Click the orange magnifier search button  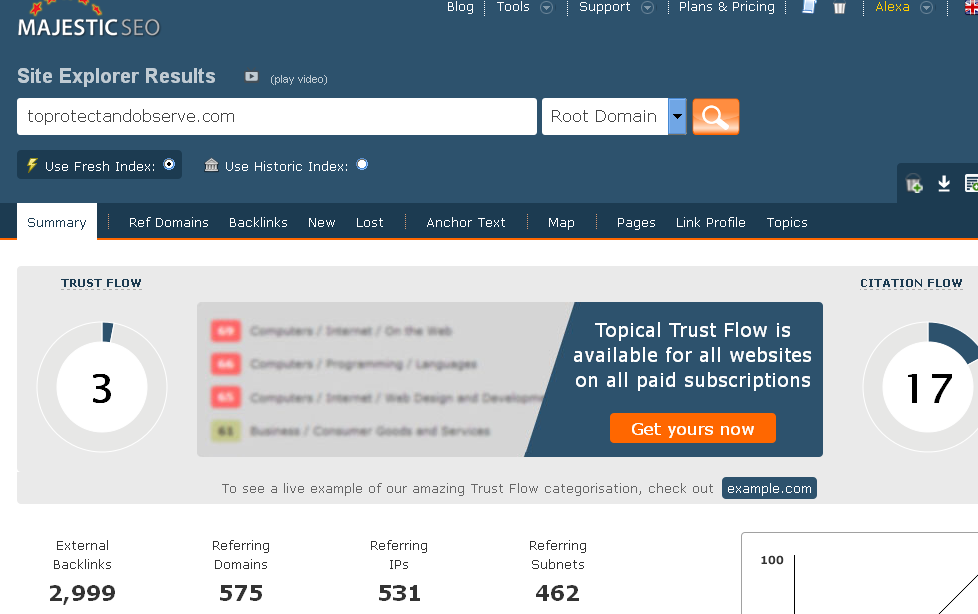(x=715, y=117)
